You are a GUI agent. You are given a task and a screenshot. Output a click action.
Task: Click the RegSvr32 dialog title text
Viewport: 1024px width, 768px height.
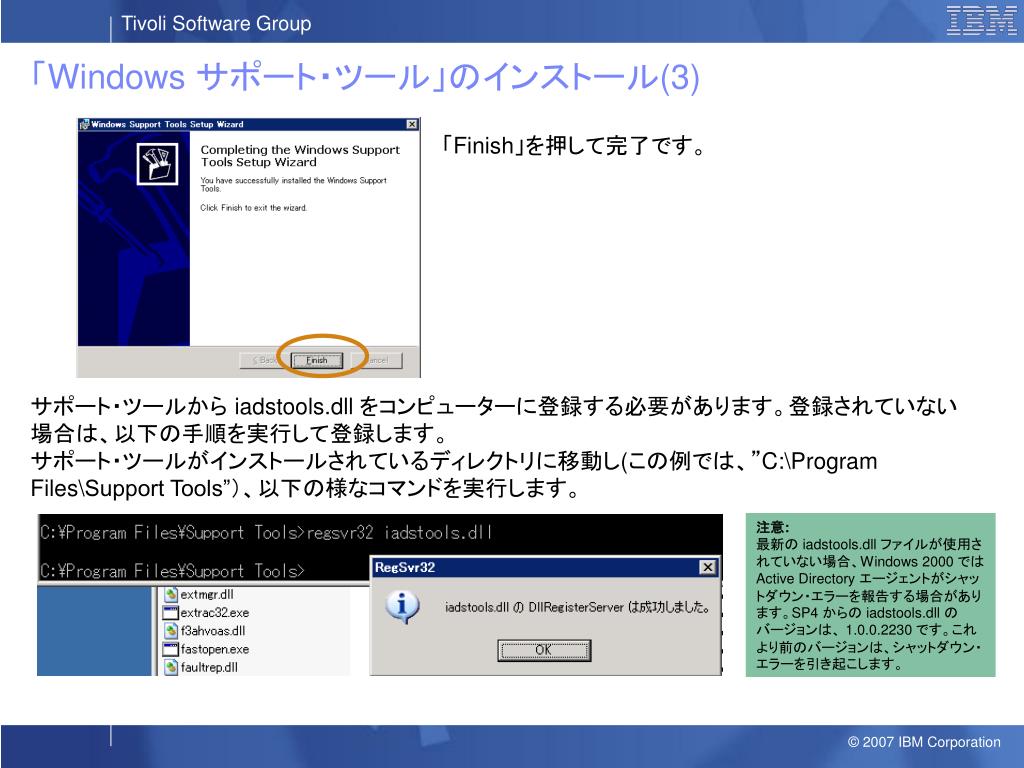coord(405,567)
